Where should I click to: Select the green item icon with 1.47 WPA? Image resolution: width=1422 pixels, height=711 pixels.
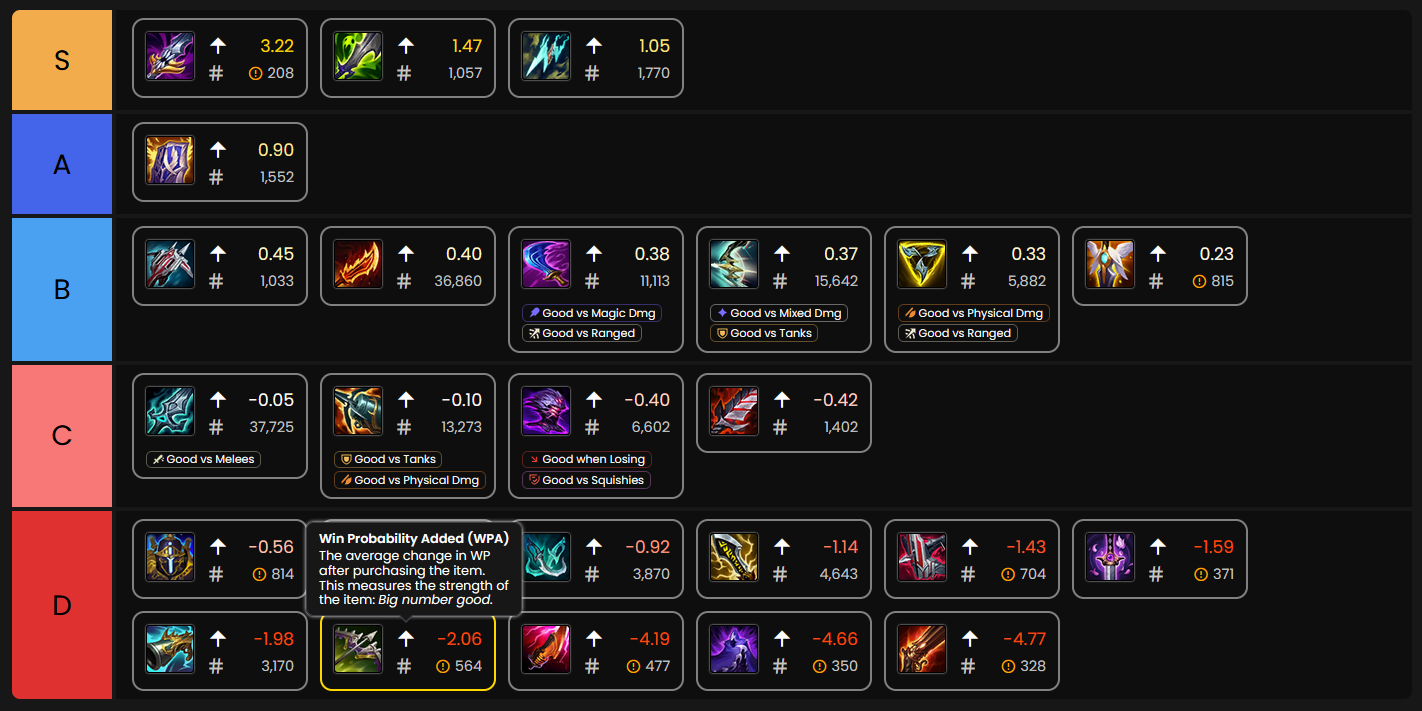point(358,56)
